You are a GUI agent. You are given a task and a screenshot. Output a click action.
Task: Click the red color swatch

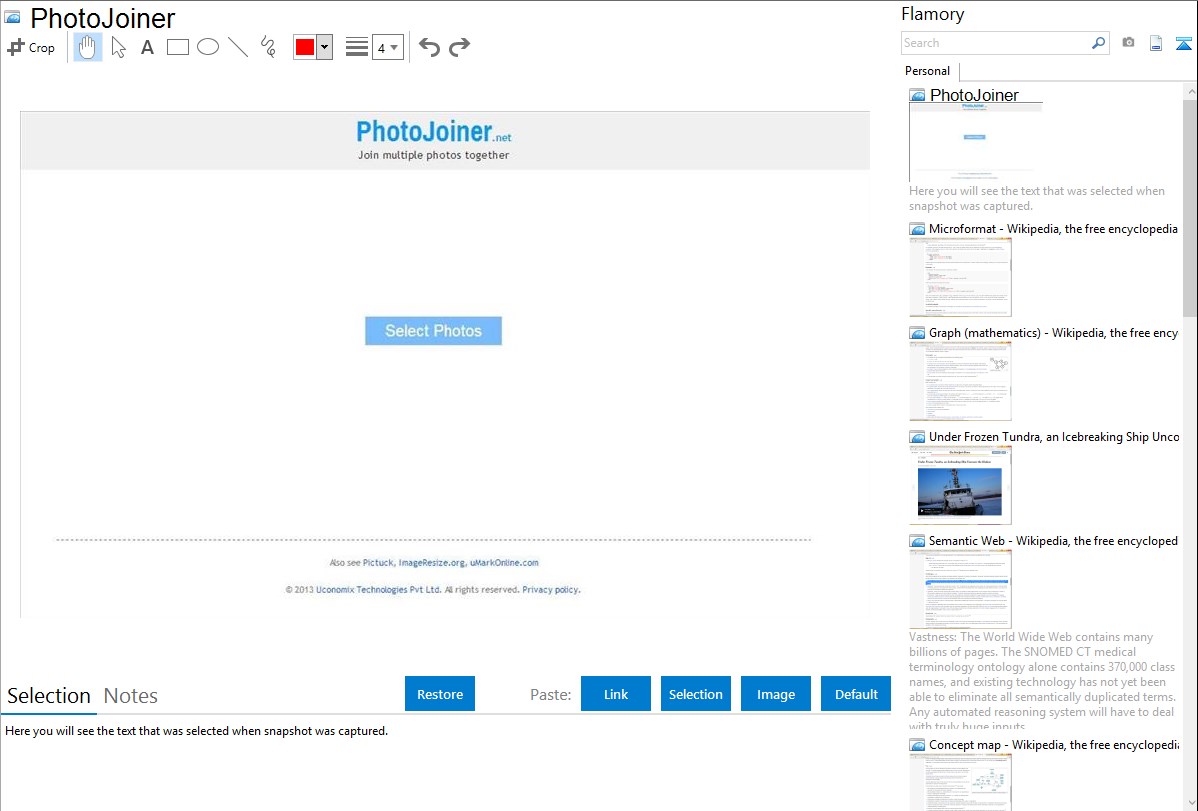[305, 47]
